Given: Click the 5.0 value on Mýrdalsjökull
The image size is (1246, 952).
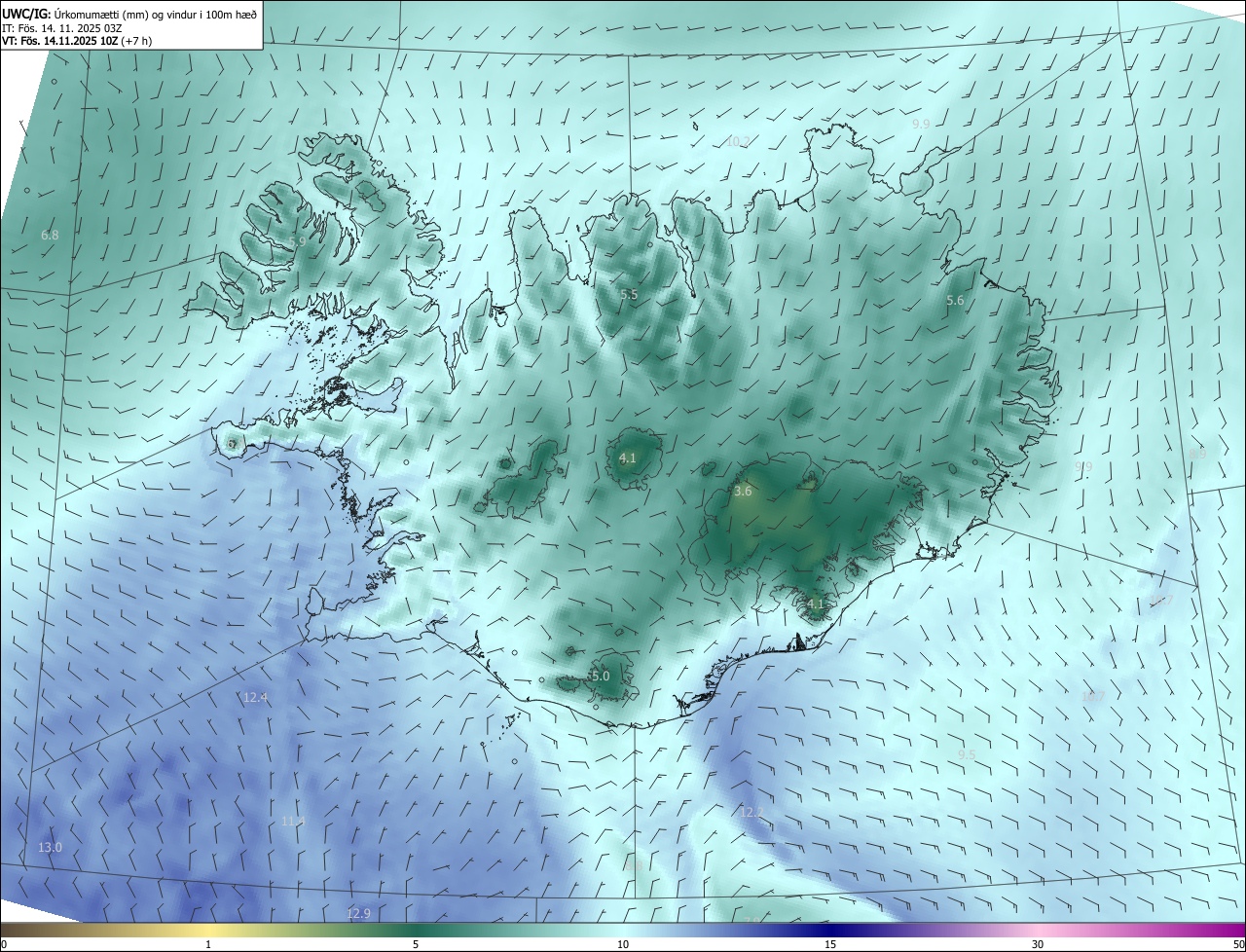Looking at the screenshot, I should tap(601, 676).
